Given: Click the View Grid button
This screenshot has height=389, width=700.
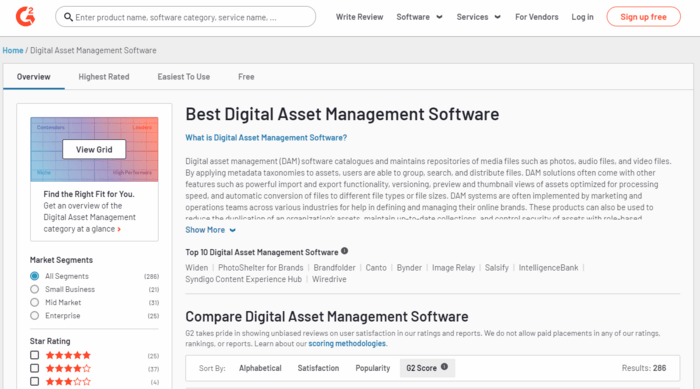Looking at the screenshot, I should 94,150.
